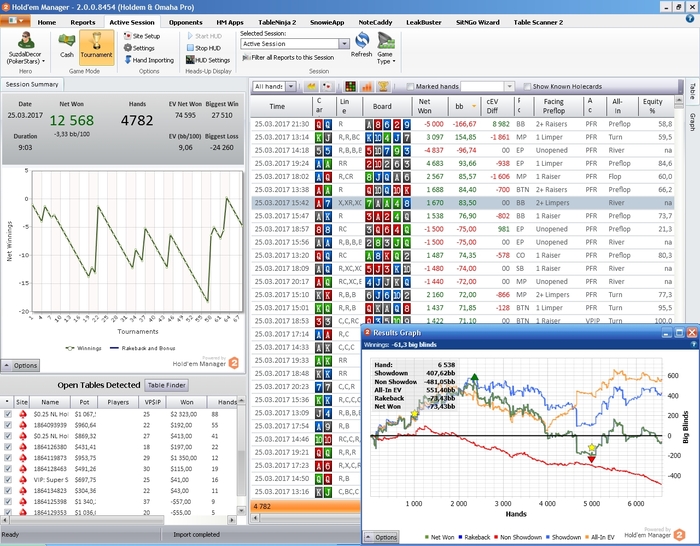Uncheck the VIP: Super S table checkbox
This screenshot has width=700, height=546.
pyautogui.click(x=8, y=479)
